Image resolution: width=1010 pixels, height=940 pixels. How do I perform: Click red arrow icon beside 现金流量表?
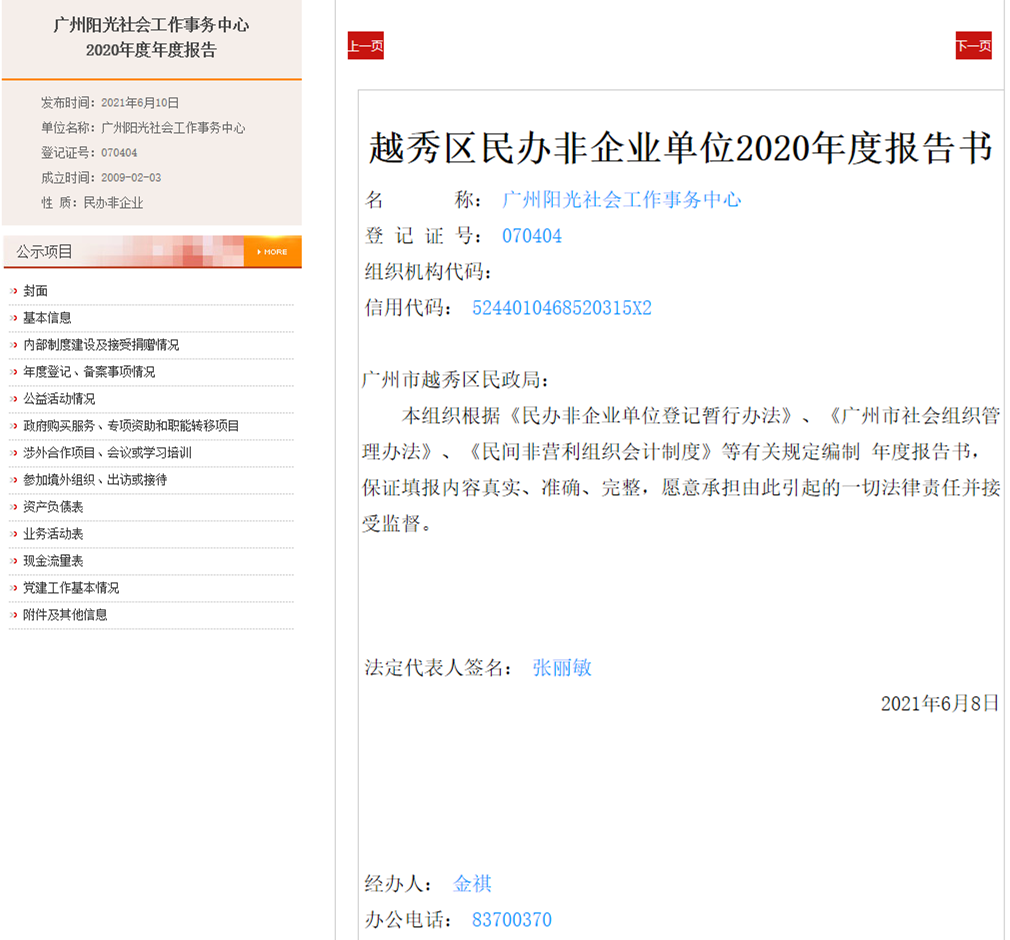[x=14, y=562]
